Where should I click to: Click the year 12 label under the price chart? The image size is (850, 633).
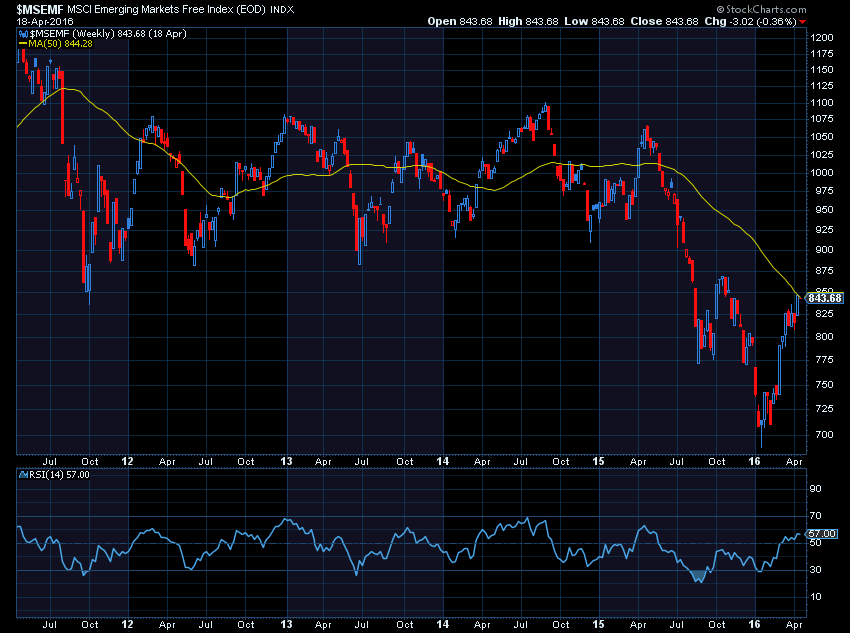click(x=127, y=461)
